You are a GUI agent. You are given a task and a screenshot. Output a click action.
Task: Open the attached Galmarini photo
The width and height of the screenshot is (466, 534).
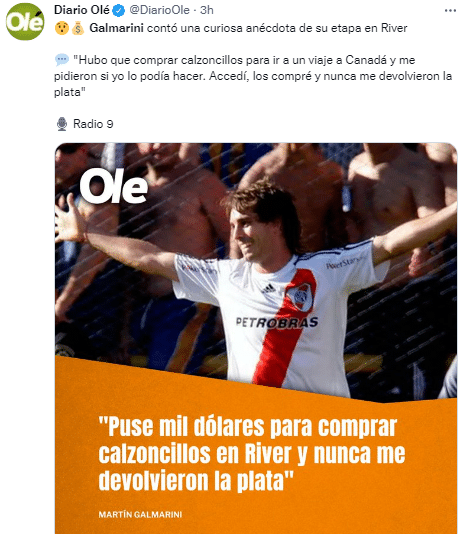pyautogui.click(x=256, y=338)
